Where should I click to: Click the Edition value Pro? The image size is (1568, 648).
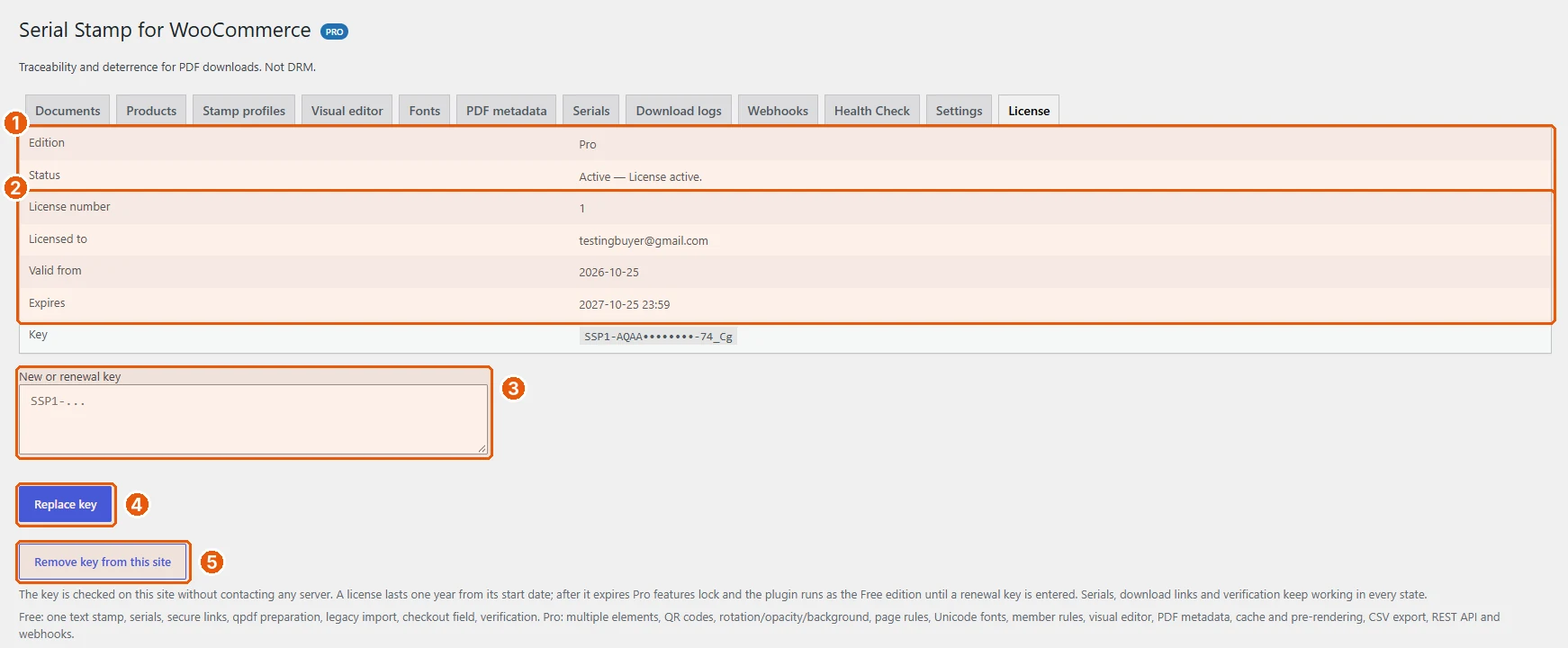(588, 144)
